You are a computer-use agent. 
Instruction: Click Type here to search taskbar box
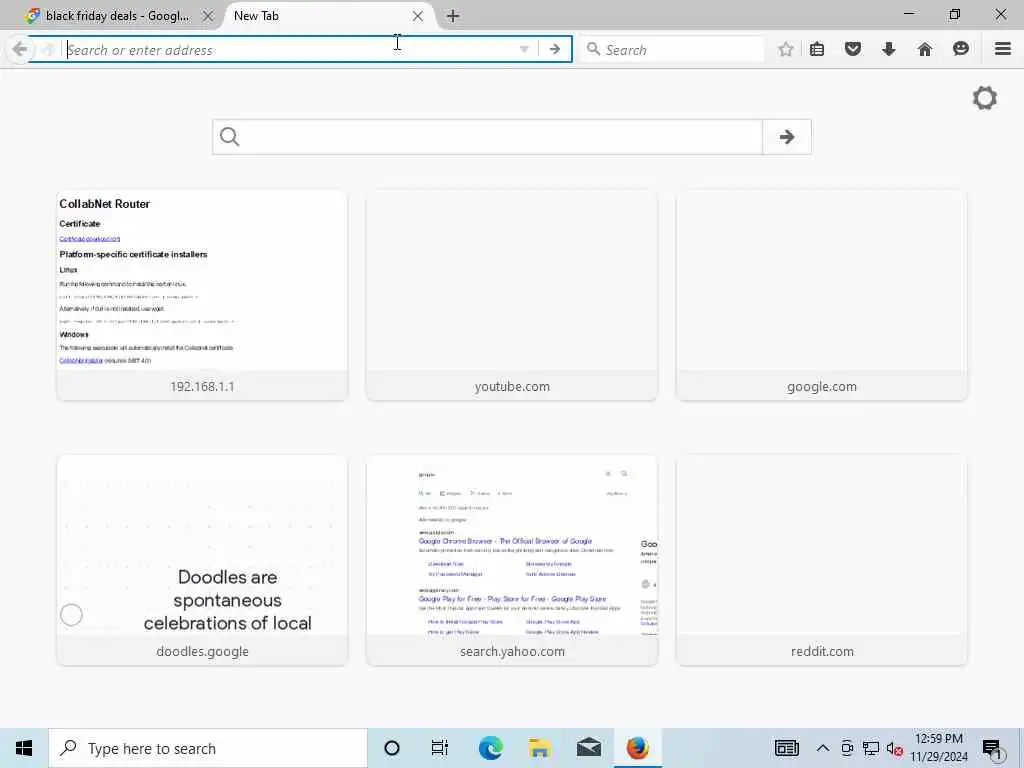coord(208,748)
